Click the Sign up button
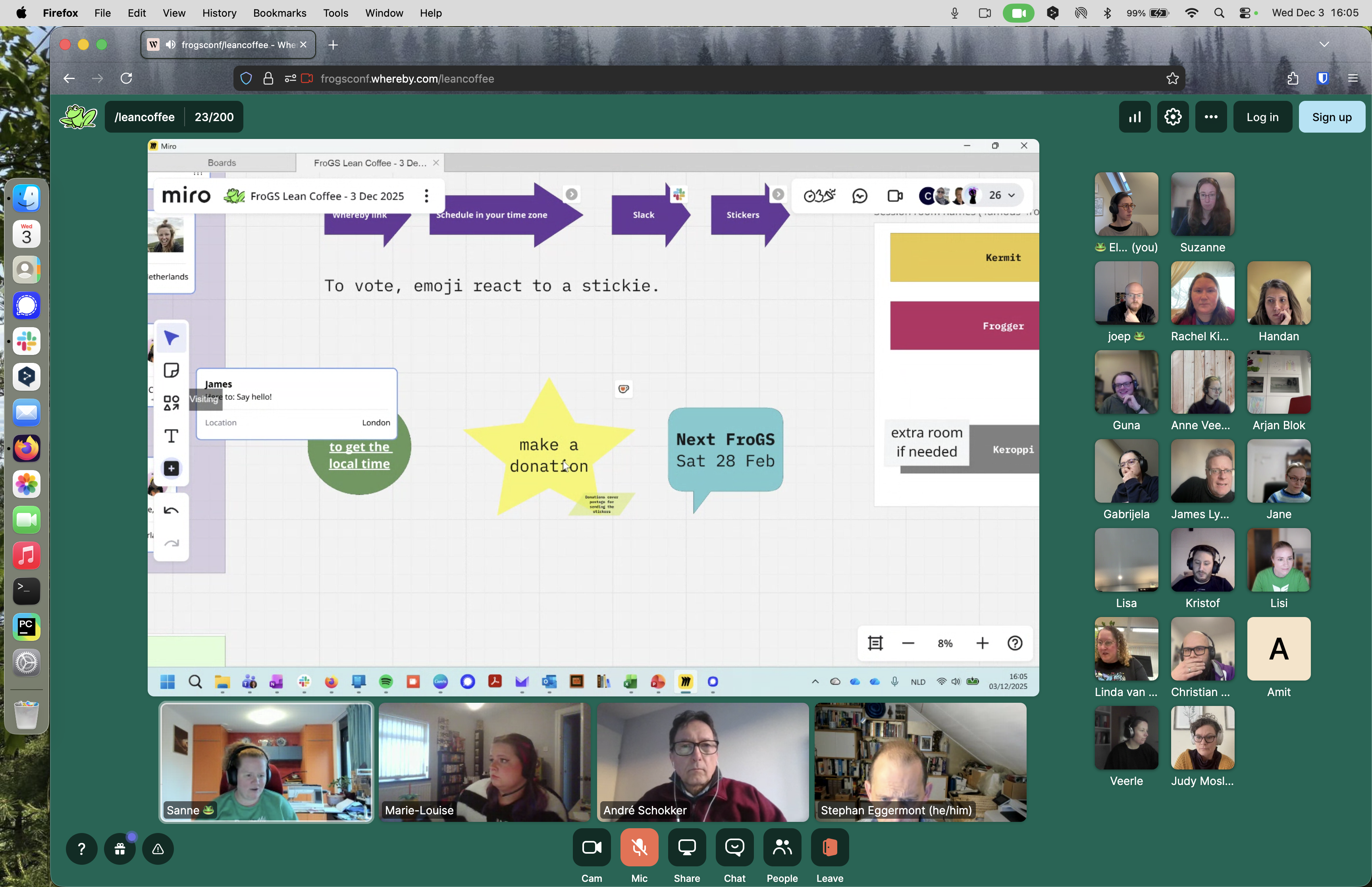Screen dimensions: 1372x887 coord(1331,117)
